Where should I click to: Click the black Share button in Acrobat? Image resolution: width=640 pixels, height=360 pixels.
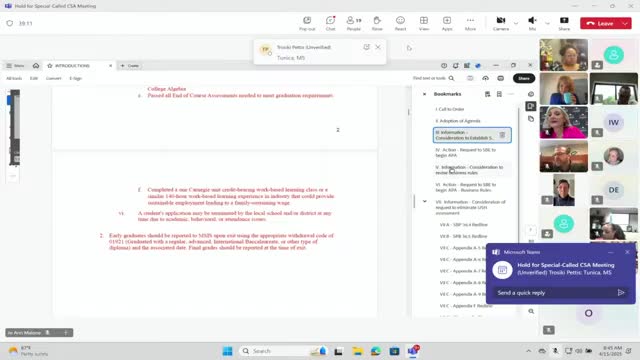coord(524,78)
